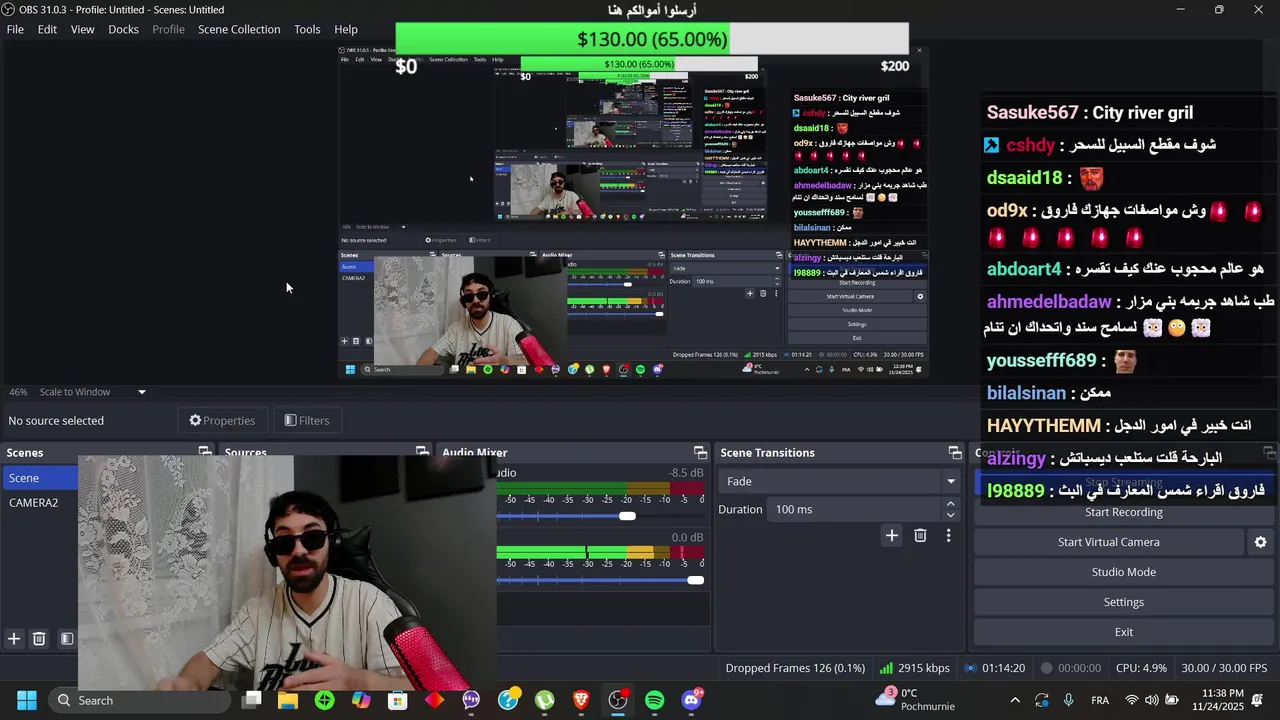Viewport: 1280px width, 720px height.
Task: Click the 30.00 / 30.00 FPS status text
Action: point(1224,668)
